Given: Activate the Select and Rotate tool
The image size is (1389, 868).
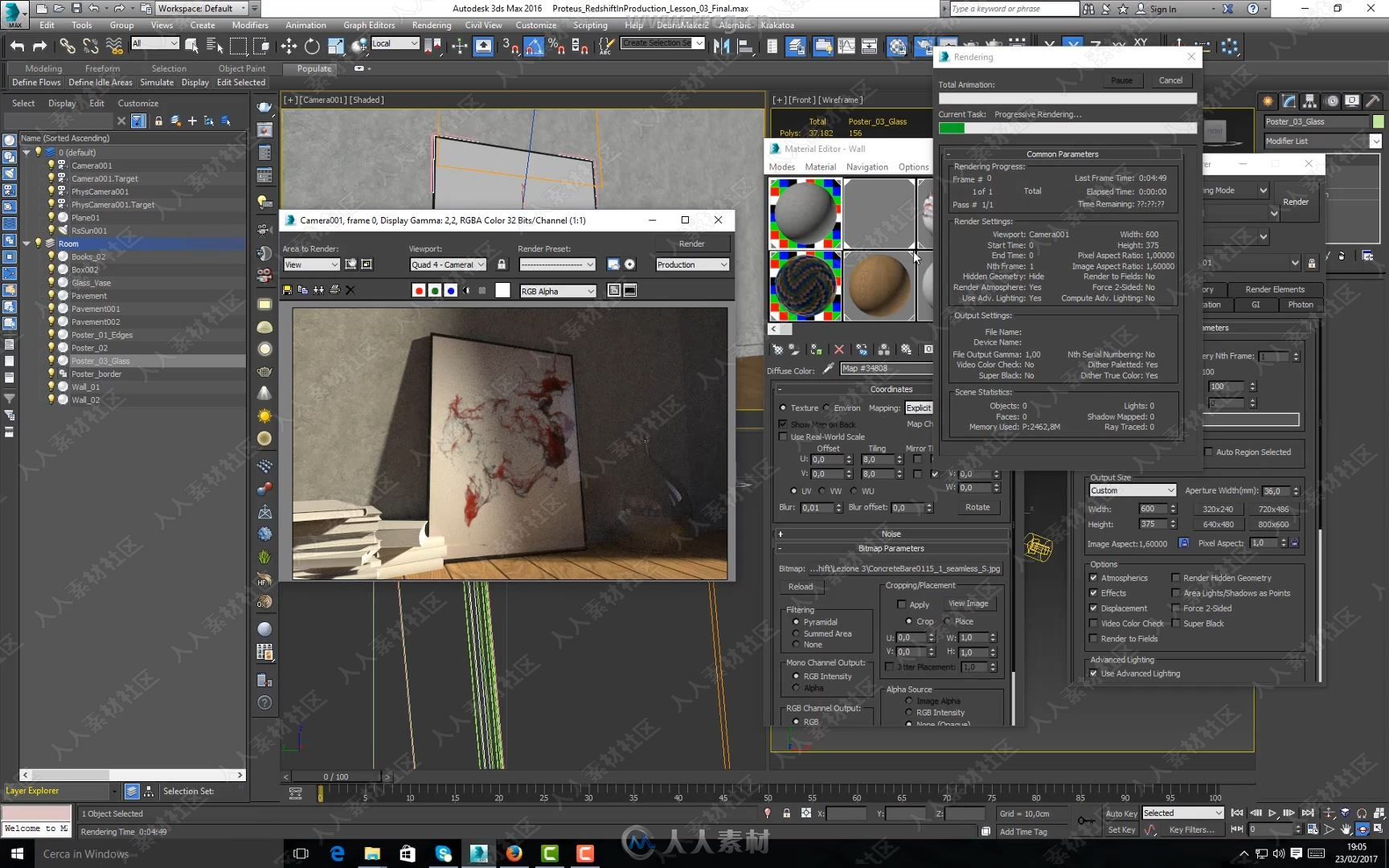Looking at the screenshot, I should (312, 47).
